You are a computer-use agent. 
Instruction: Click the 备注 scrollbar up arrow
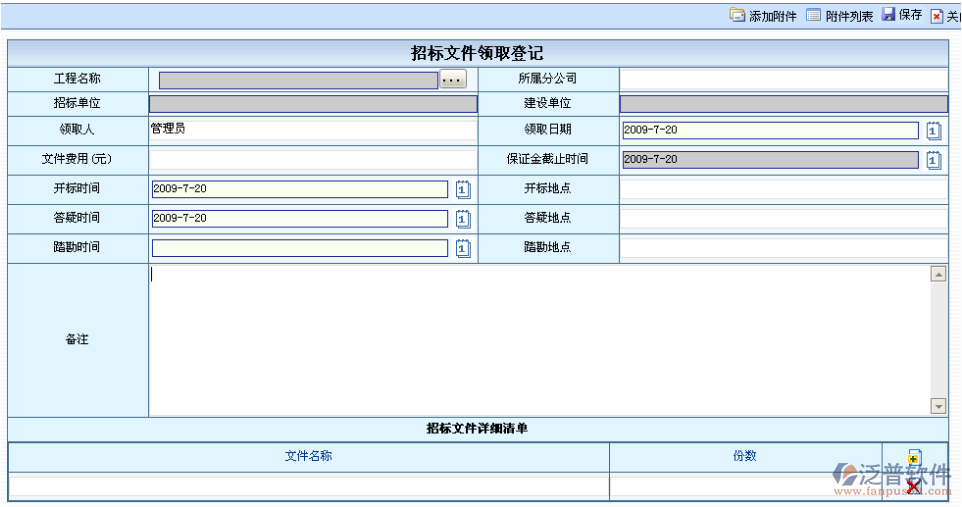coord(938,274)
